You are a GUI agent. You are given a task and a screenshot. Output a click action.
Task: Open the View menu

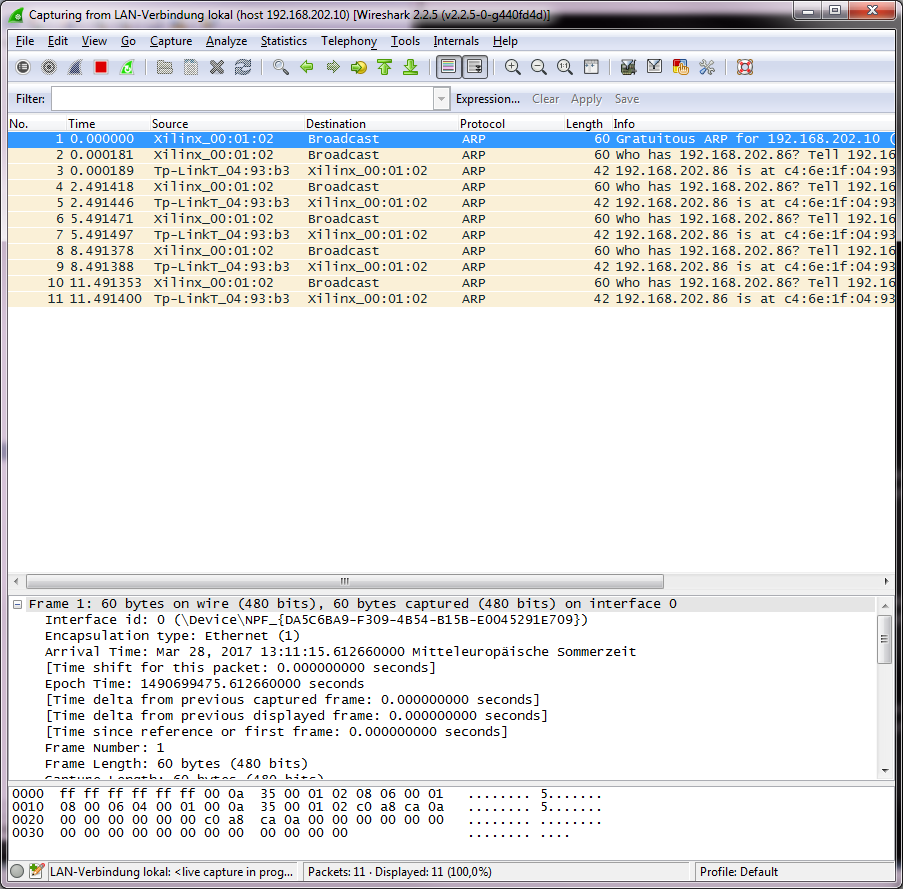(x=94, y=41)
